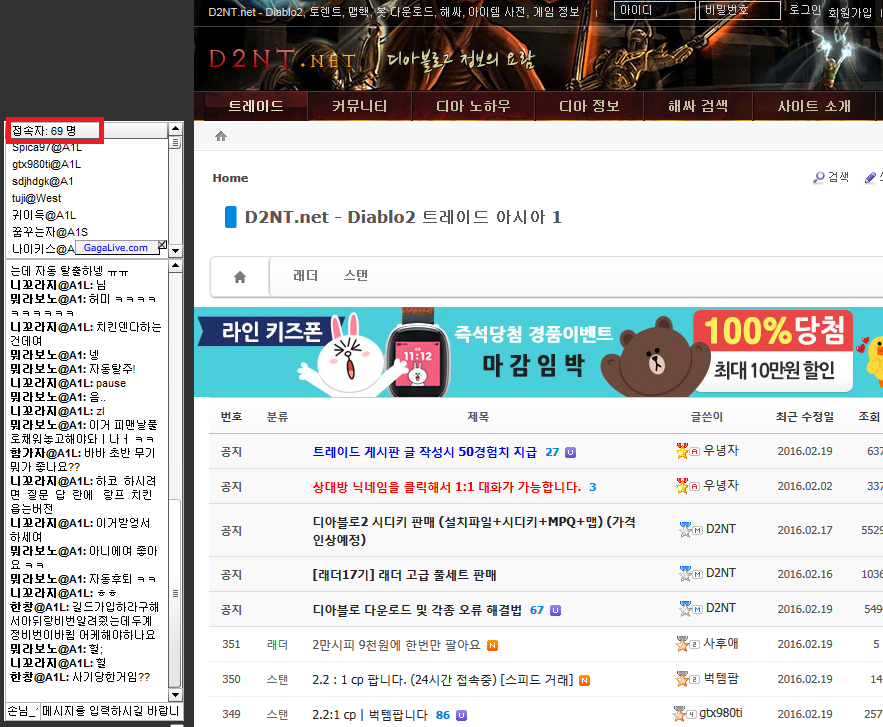This screenshot has height=727, width=883.
Task: Click the 최근 수정일 column header
Action: [x=805, y=417]
